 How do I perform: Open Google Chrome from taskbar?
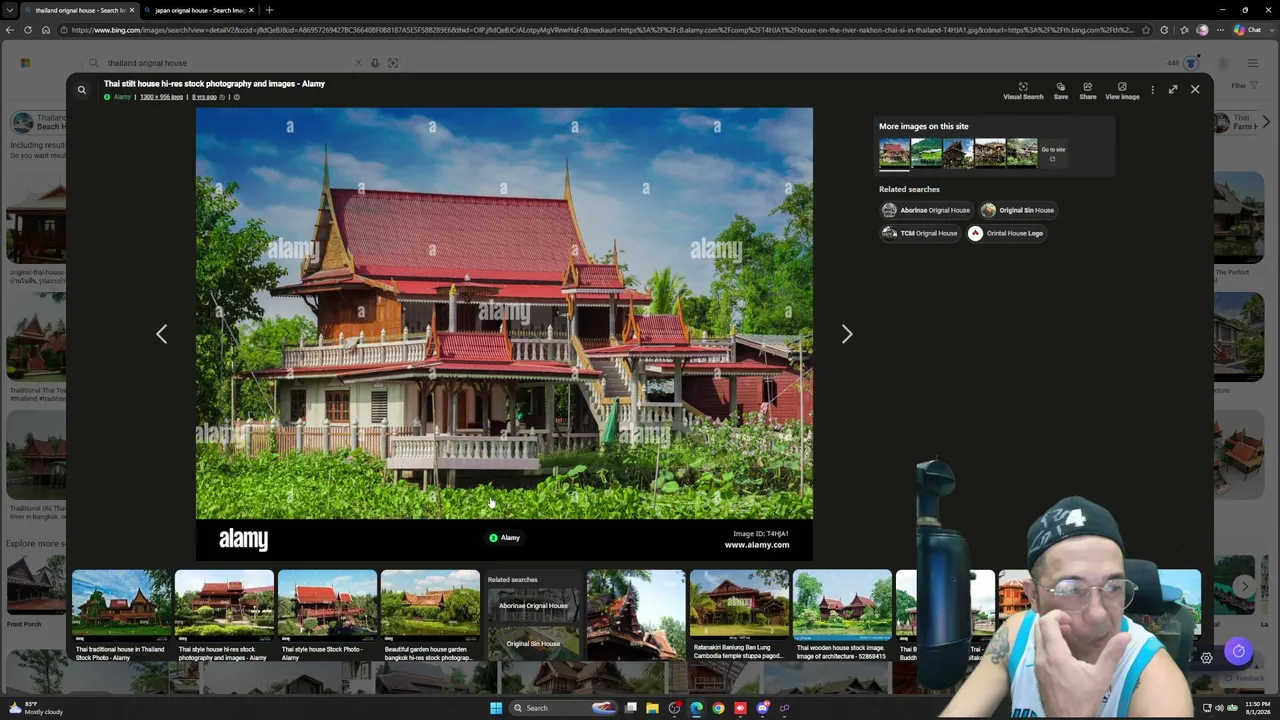[x=718, y=708]
